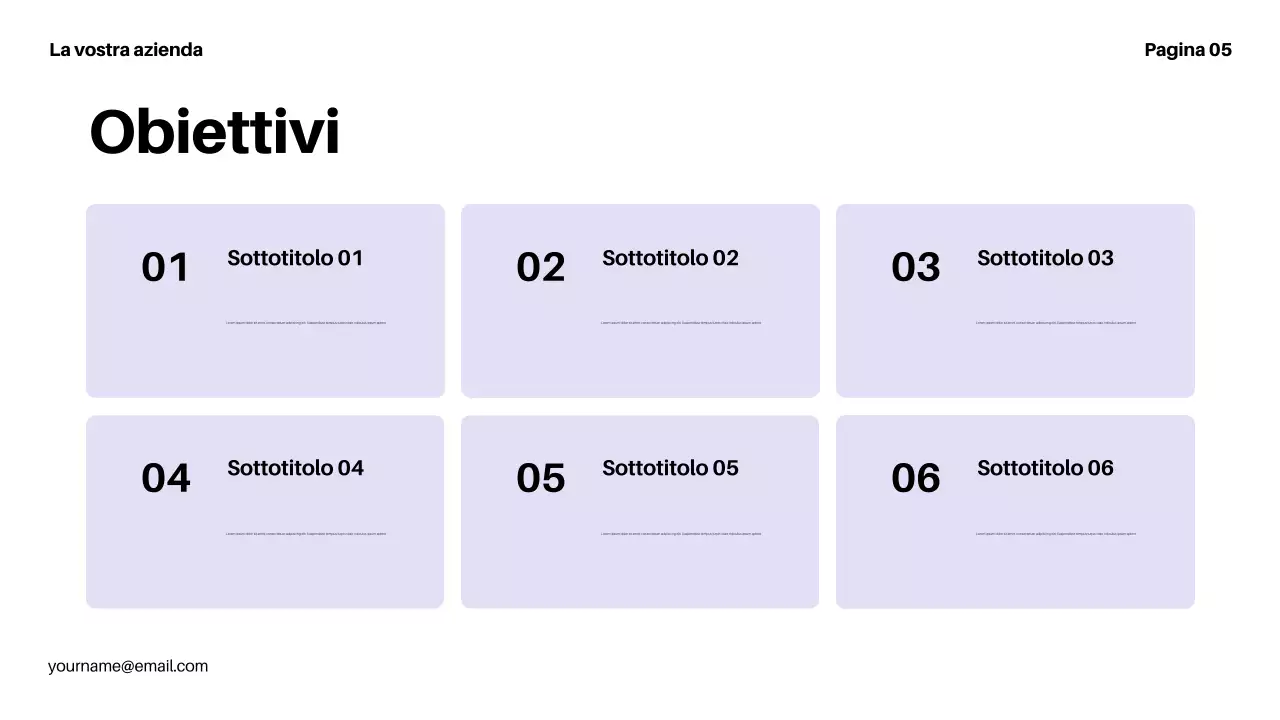This screenshot has height=720, width=1280.
Task: Select the small body text under Sottotitolo 06
Action: 1056,534
